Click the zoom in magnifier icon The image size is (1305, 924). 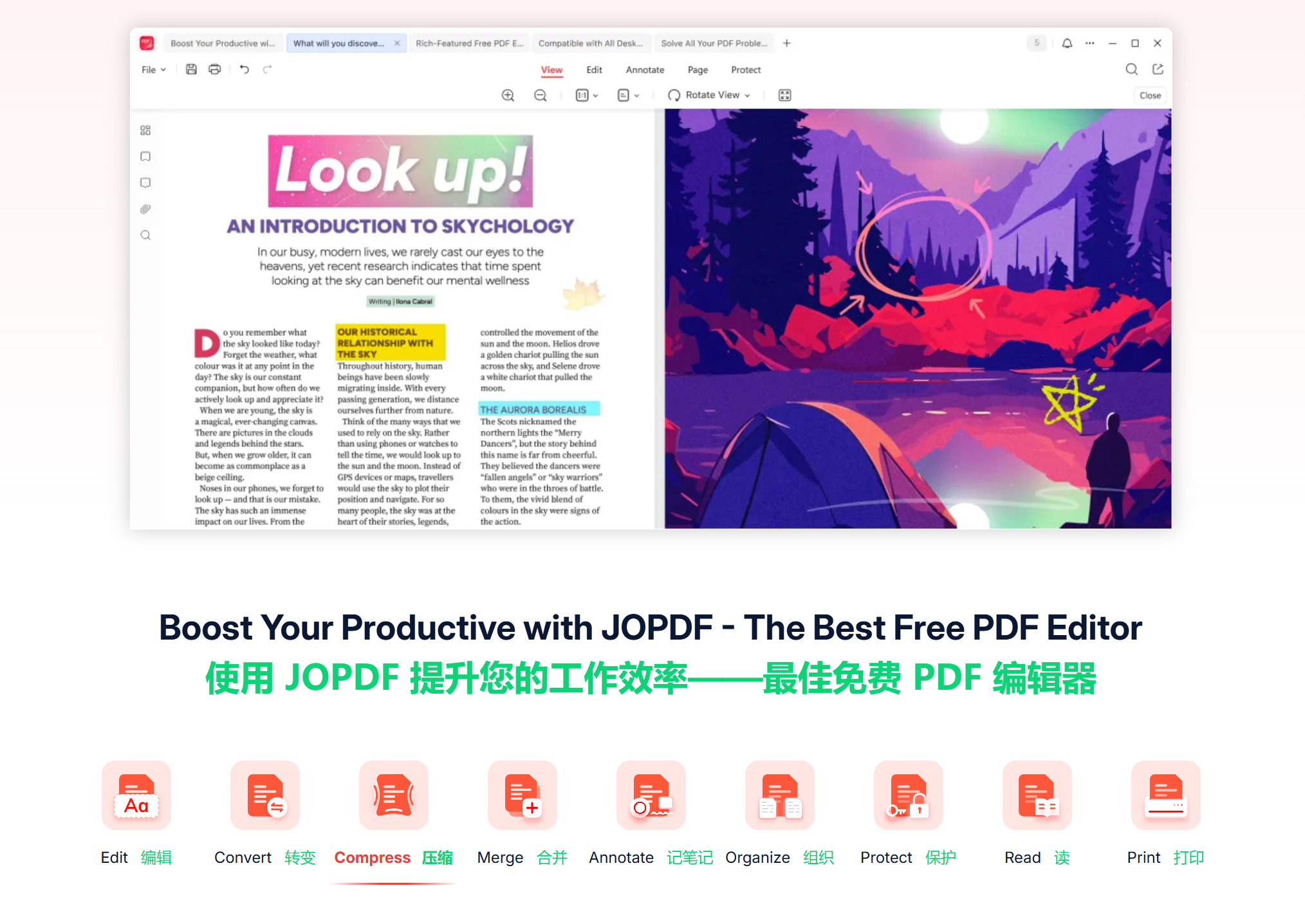508,95
